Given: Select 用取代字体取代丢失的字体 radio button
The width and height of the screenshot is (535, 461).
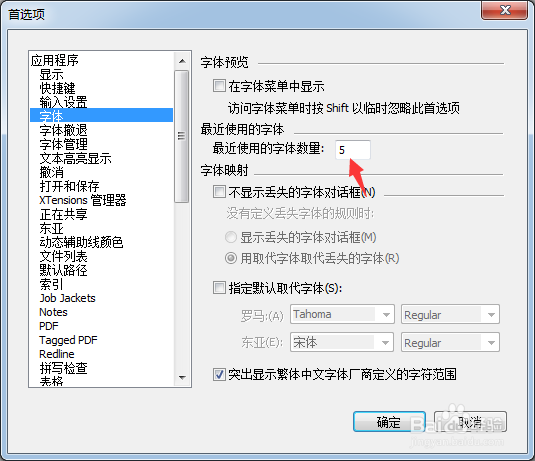Looking at the screenshot, I should pyautogui.click(x=231, y=258).
